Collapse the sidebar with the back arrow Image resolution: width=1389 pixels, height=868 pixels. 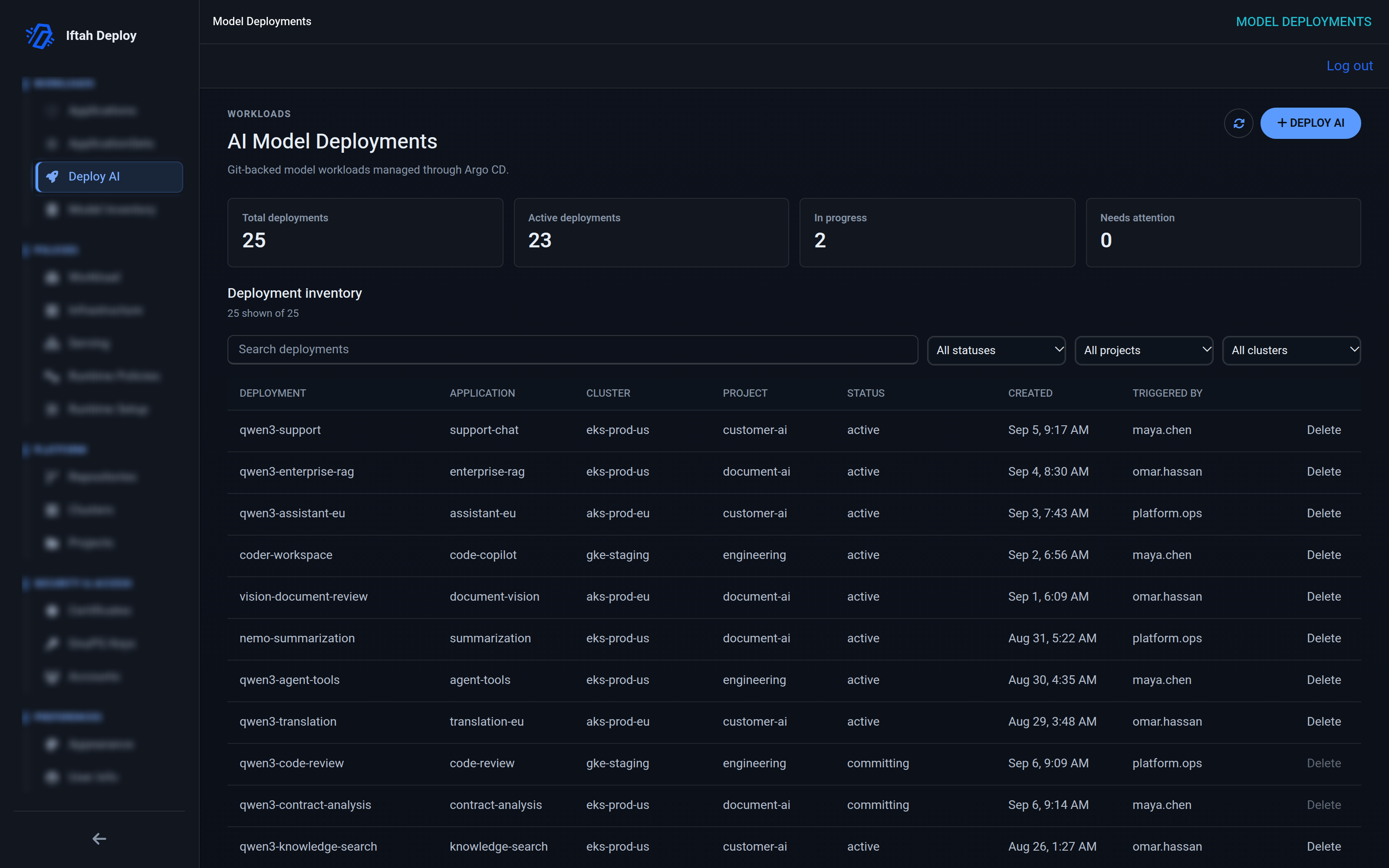pos(99,839)
